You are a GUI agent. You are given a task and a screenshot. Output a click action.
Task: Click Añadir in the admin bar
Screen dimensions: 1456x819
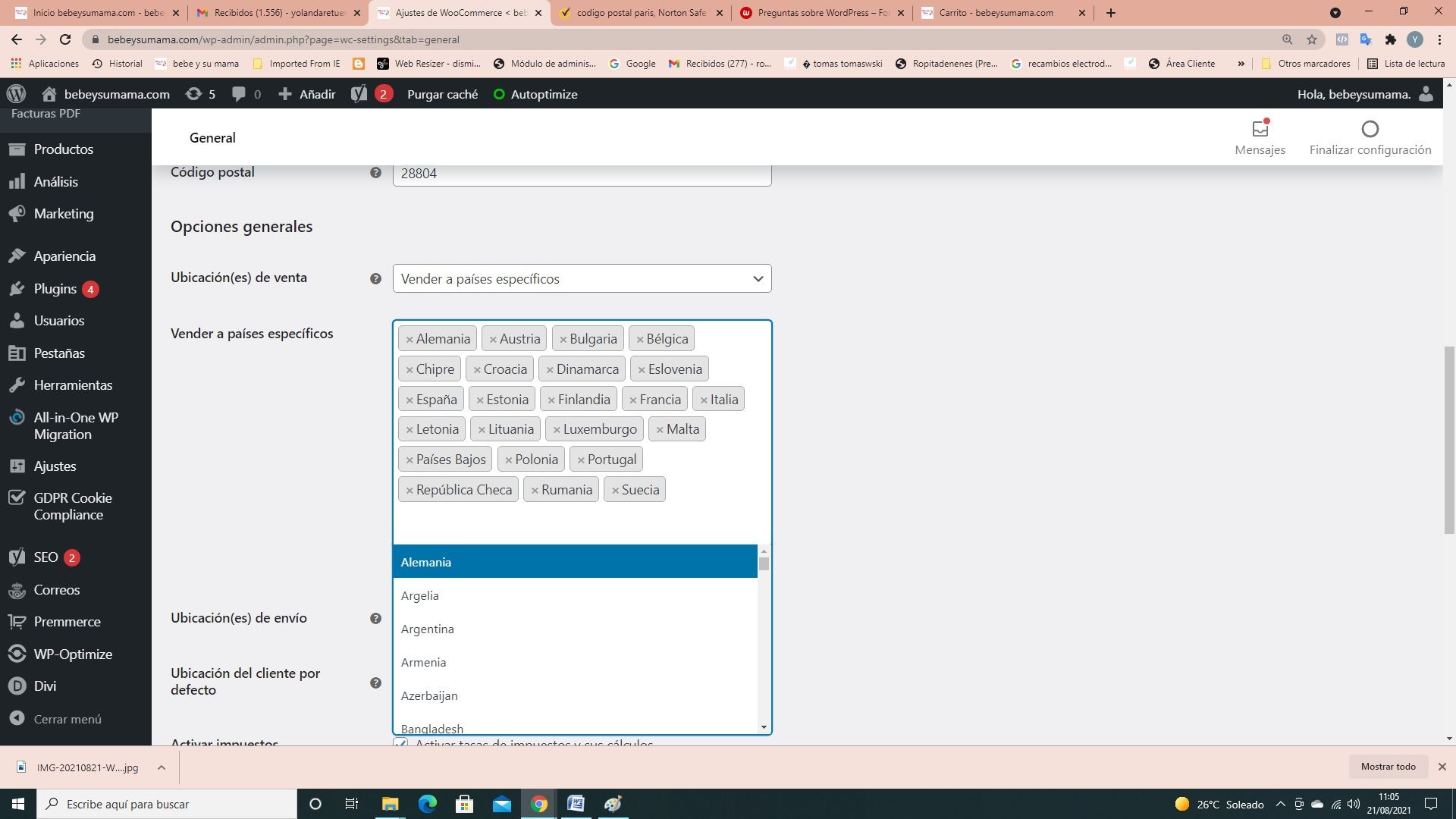(306, 94)
